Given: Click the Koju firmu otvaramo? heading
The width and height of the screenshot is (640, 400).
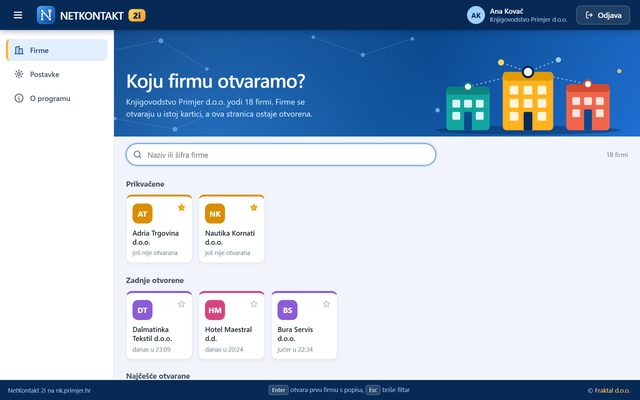Looking at the screenshot, I should click(x=216, y=81).
